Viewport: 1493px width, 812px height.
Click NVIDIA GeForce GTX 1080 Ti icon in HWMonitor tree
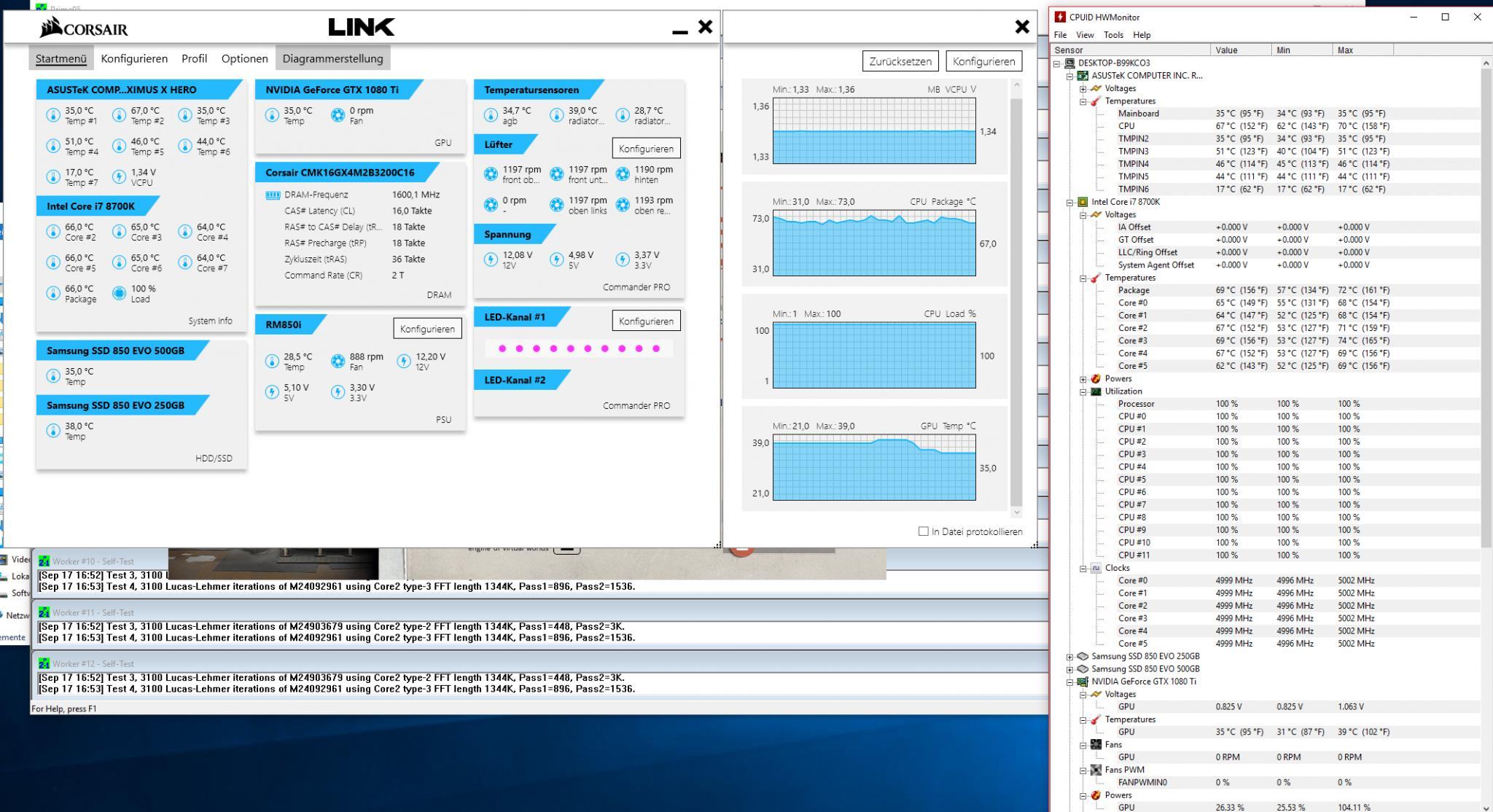coord(1083,682)
